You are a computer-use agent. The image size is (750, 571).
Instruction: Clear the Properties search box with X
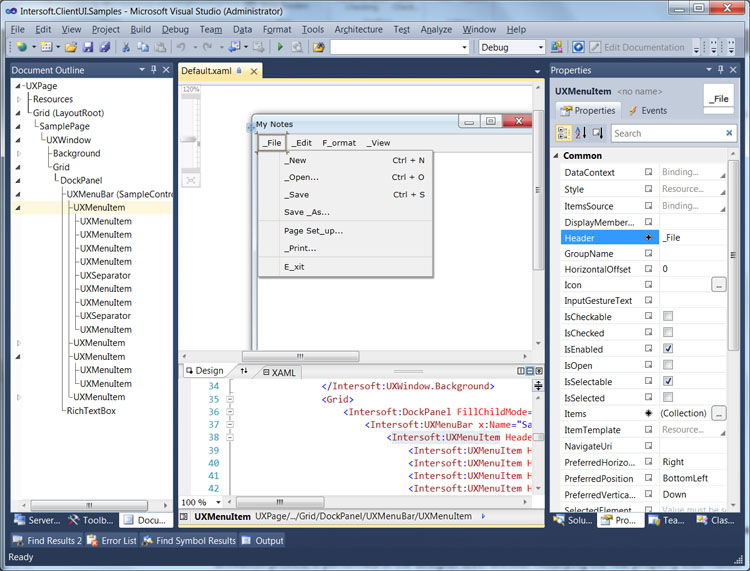pyautogui.click(x=729, y=133)
